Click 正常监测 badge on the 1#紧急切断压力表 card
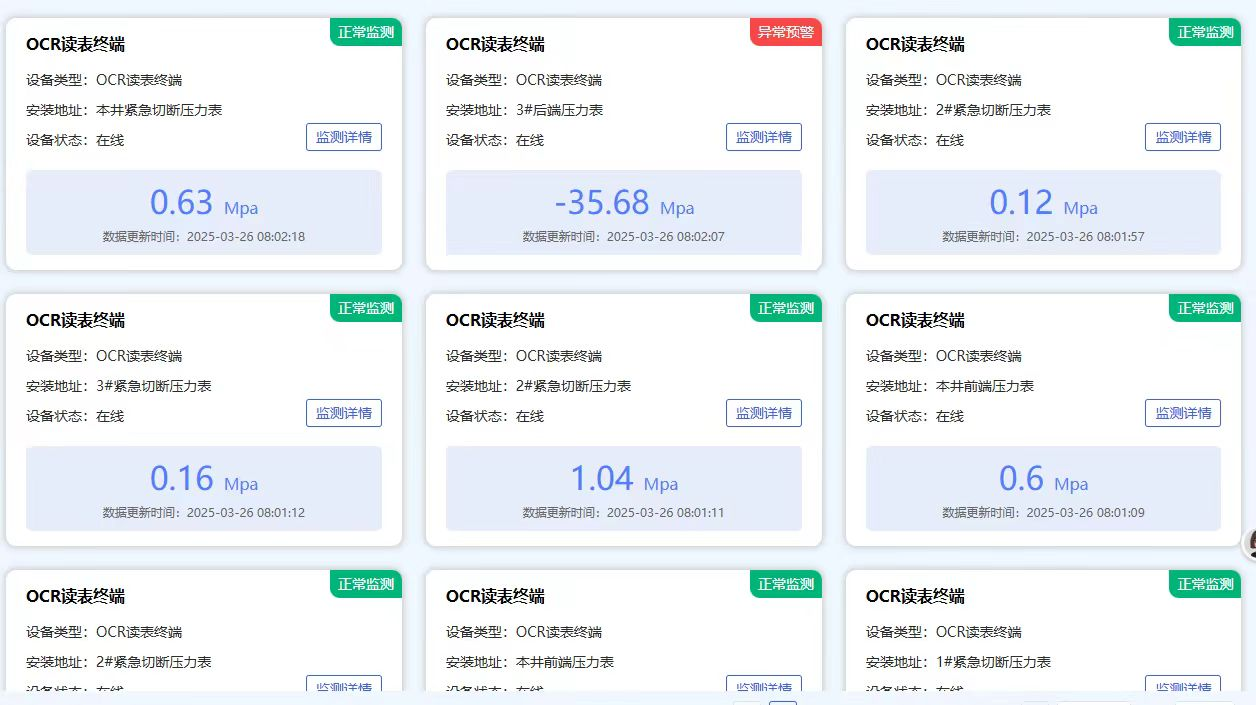 point(1205,584)
